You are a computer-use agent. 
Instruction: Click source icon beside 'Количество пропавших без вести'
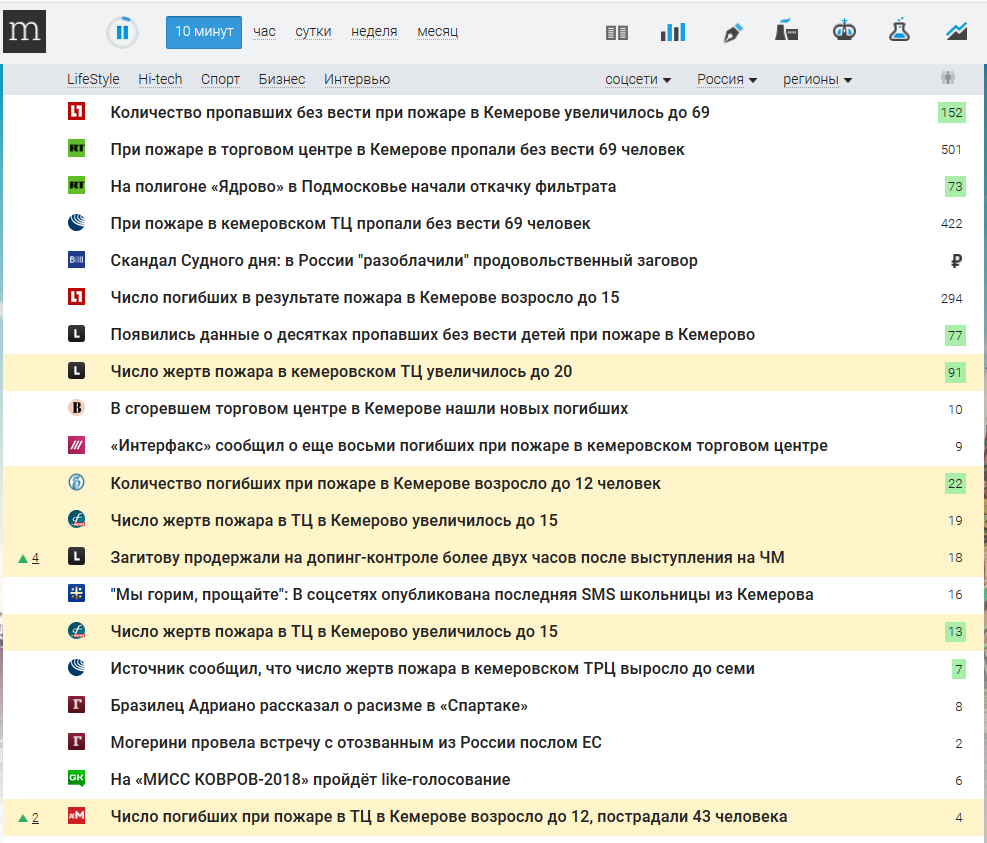point(77,111)
